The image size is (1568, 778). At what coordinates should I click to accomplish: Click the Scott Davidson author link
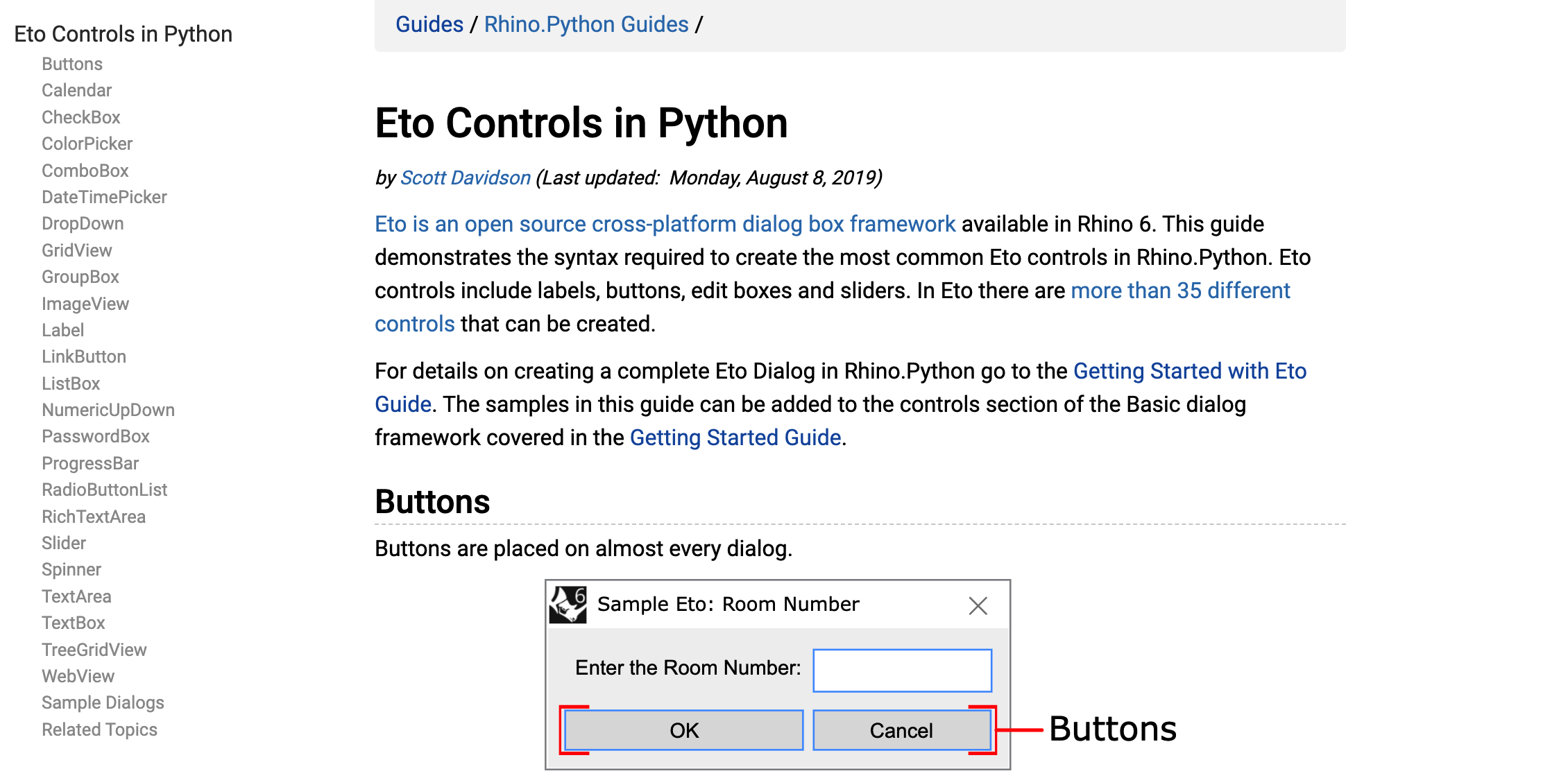465,178
